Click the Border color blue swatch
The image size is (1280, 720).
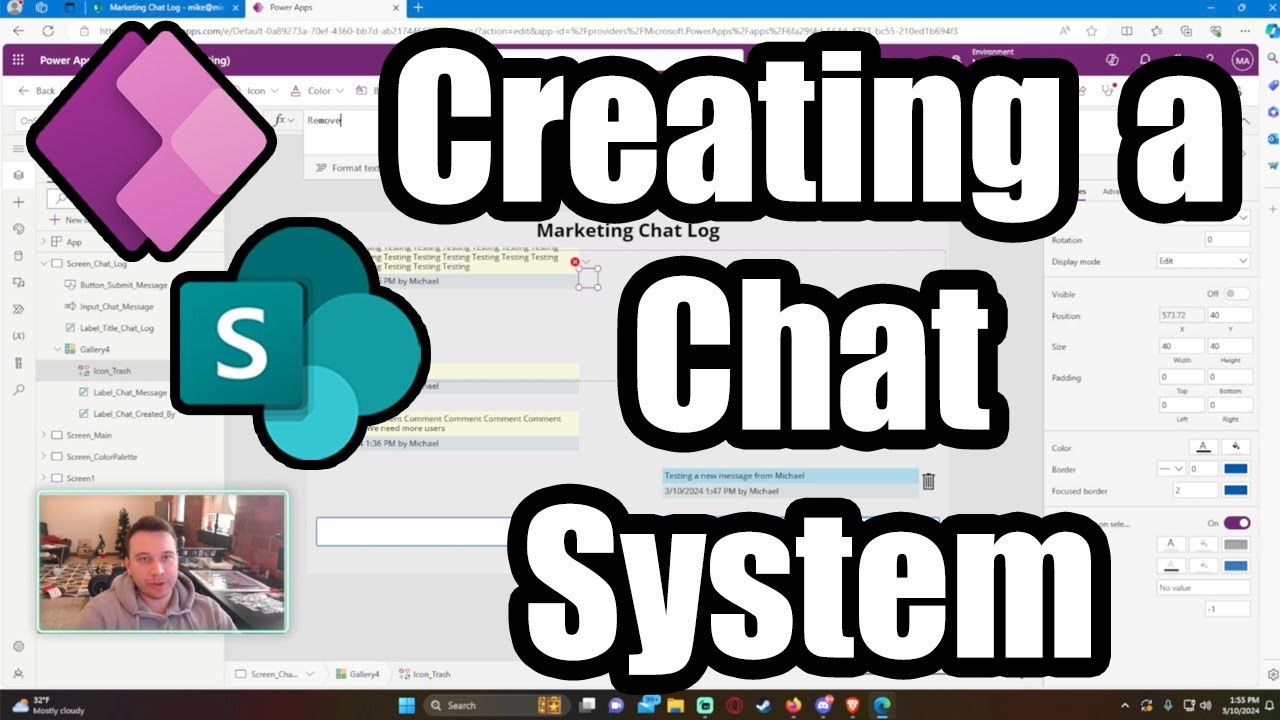pos(1236,468)
